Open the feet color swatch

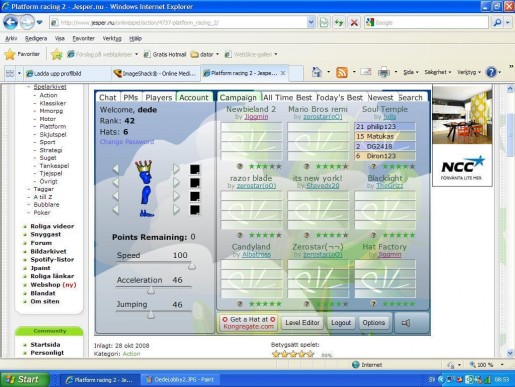195,210
